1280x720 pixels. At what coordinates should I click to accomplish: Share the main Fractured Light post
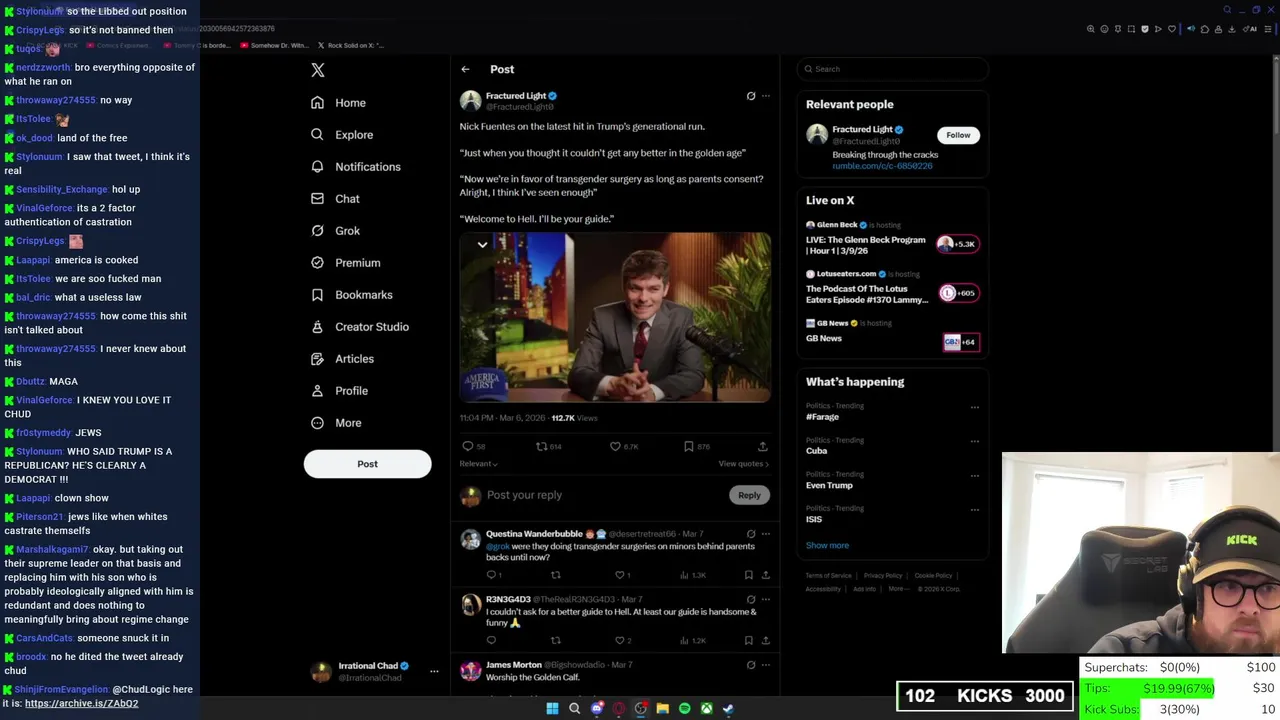click(762, 447)
